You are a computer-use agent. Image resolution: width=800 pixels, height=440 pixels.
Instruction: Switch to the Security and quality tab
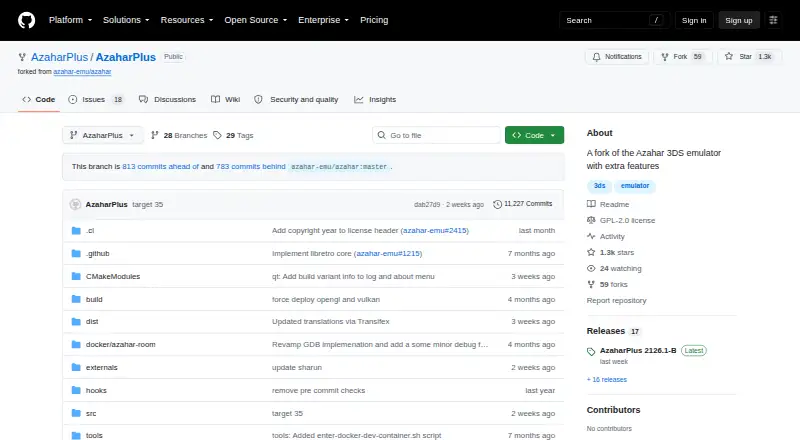click(296, 100)
